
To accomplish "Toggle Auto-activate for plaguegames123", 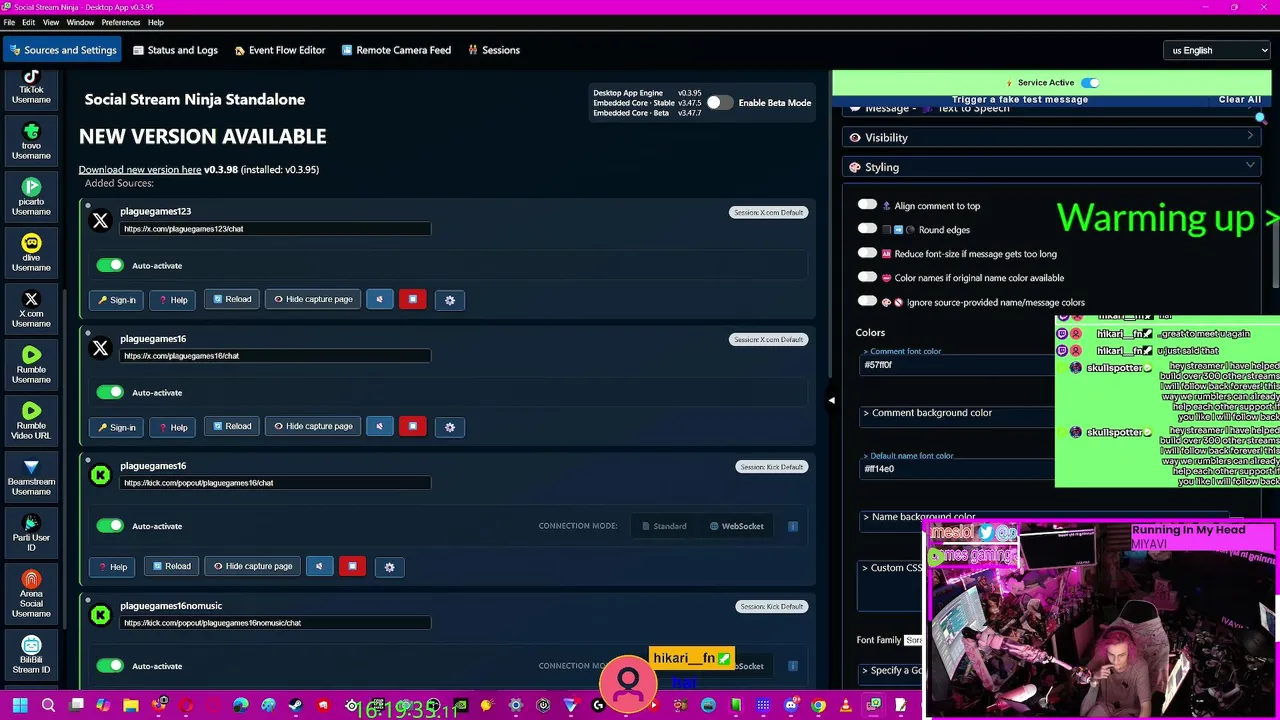I will (x=110, y=265).
